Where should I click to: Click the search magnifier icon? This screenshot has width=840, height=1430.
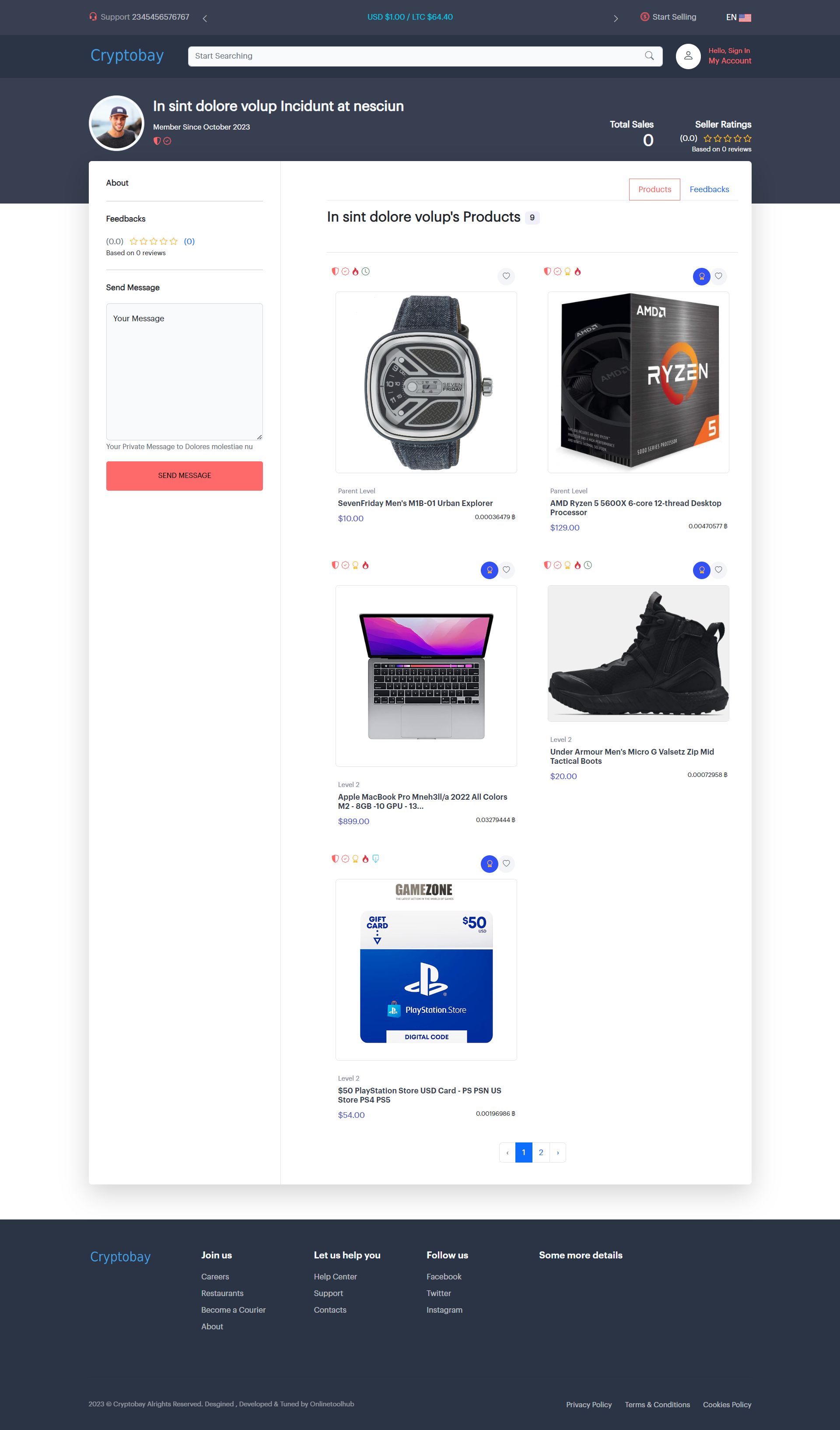click(x=649, y=56)
